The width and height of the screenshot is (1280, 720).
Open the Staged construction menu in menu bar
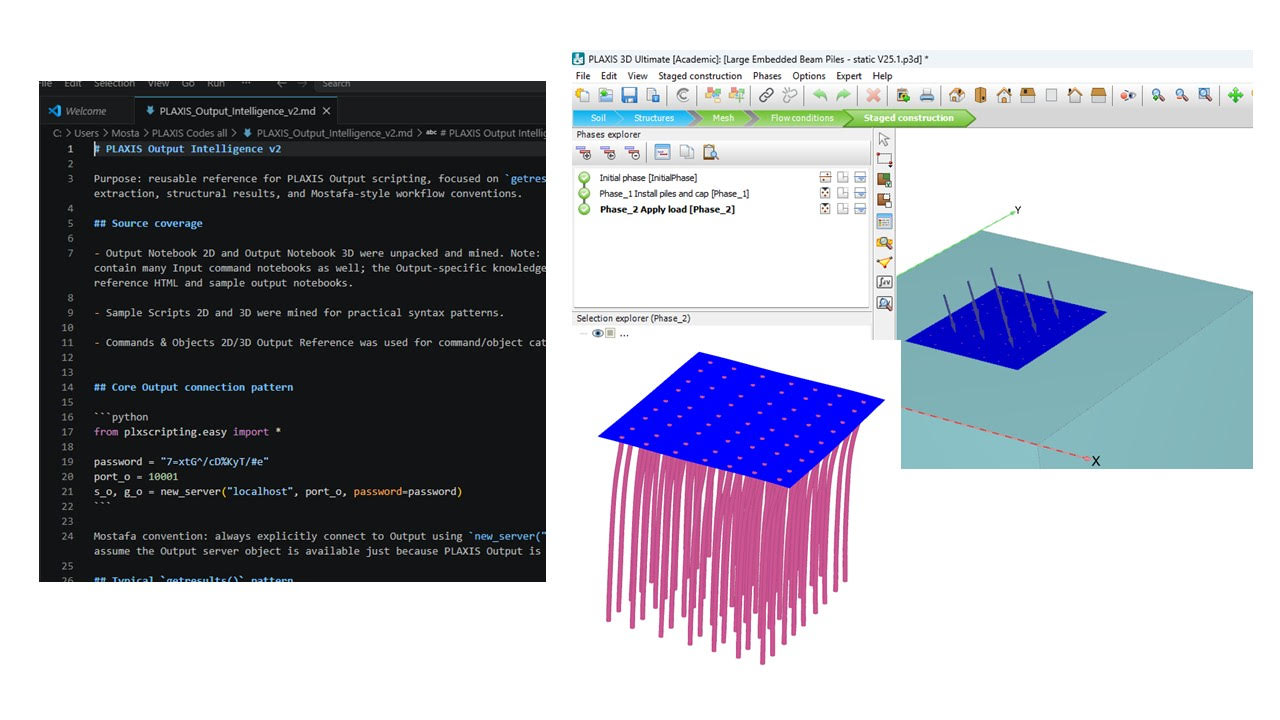point(700,76)
